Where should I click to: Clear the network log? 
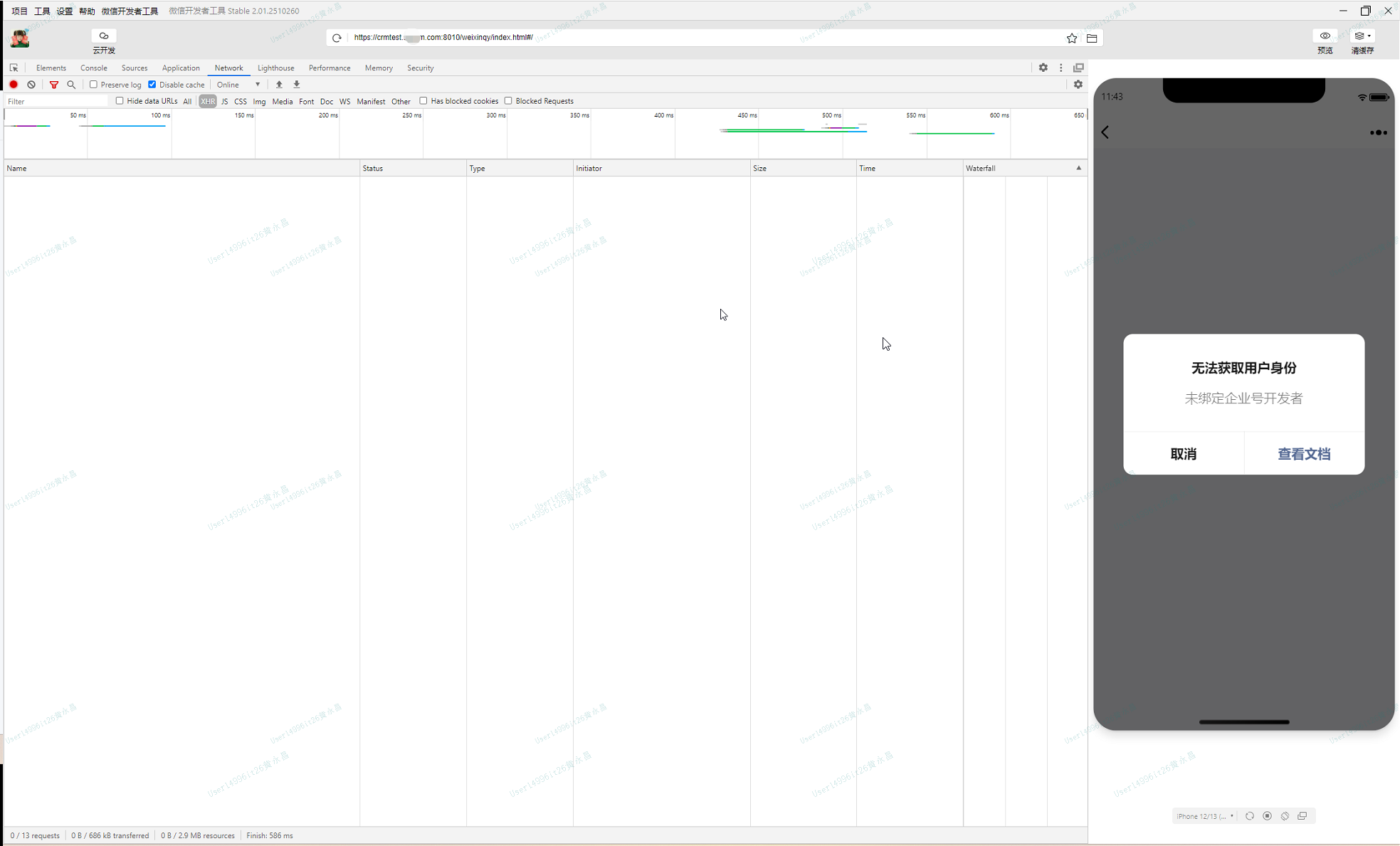[x=31, y=85]
